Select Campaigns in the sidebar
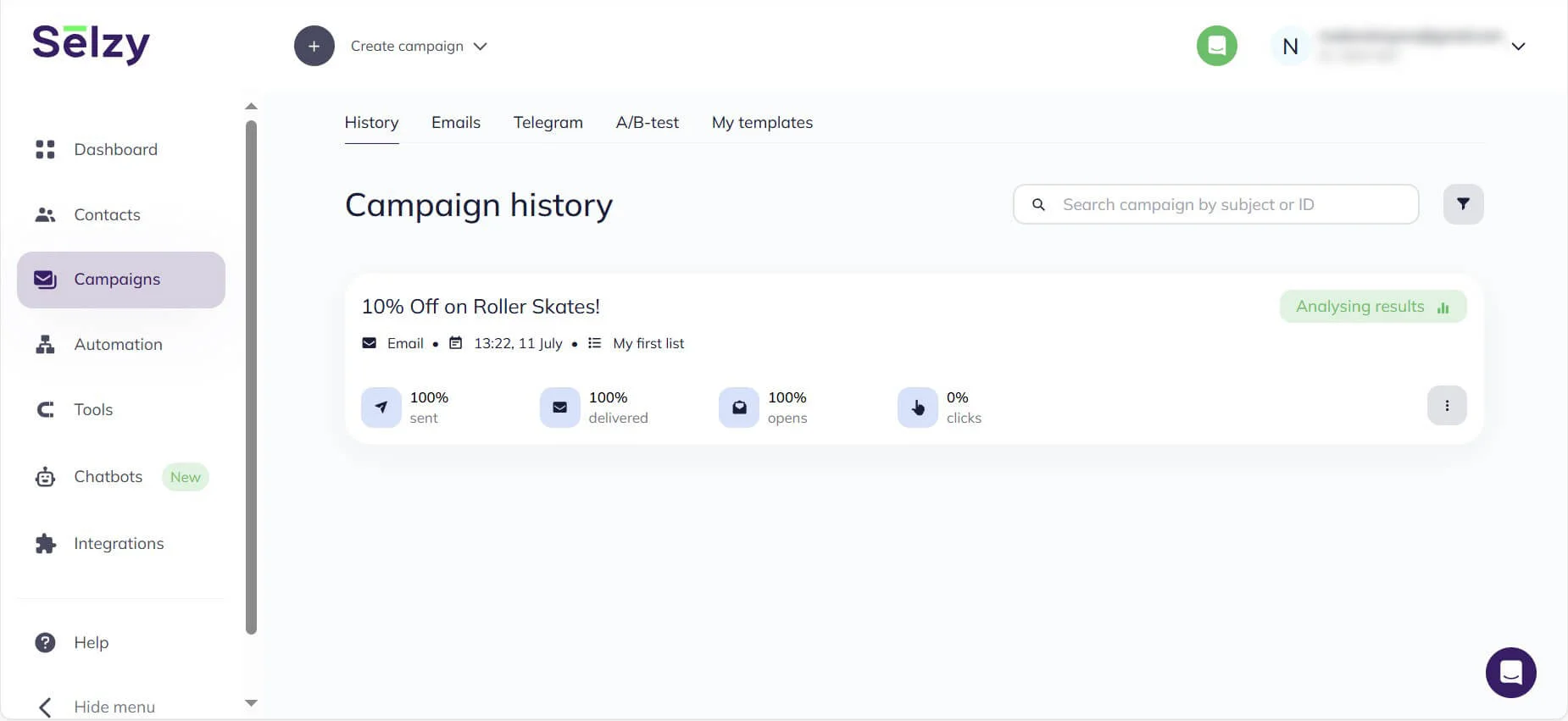Screen dimensions: 1568x721 [121, 280]
